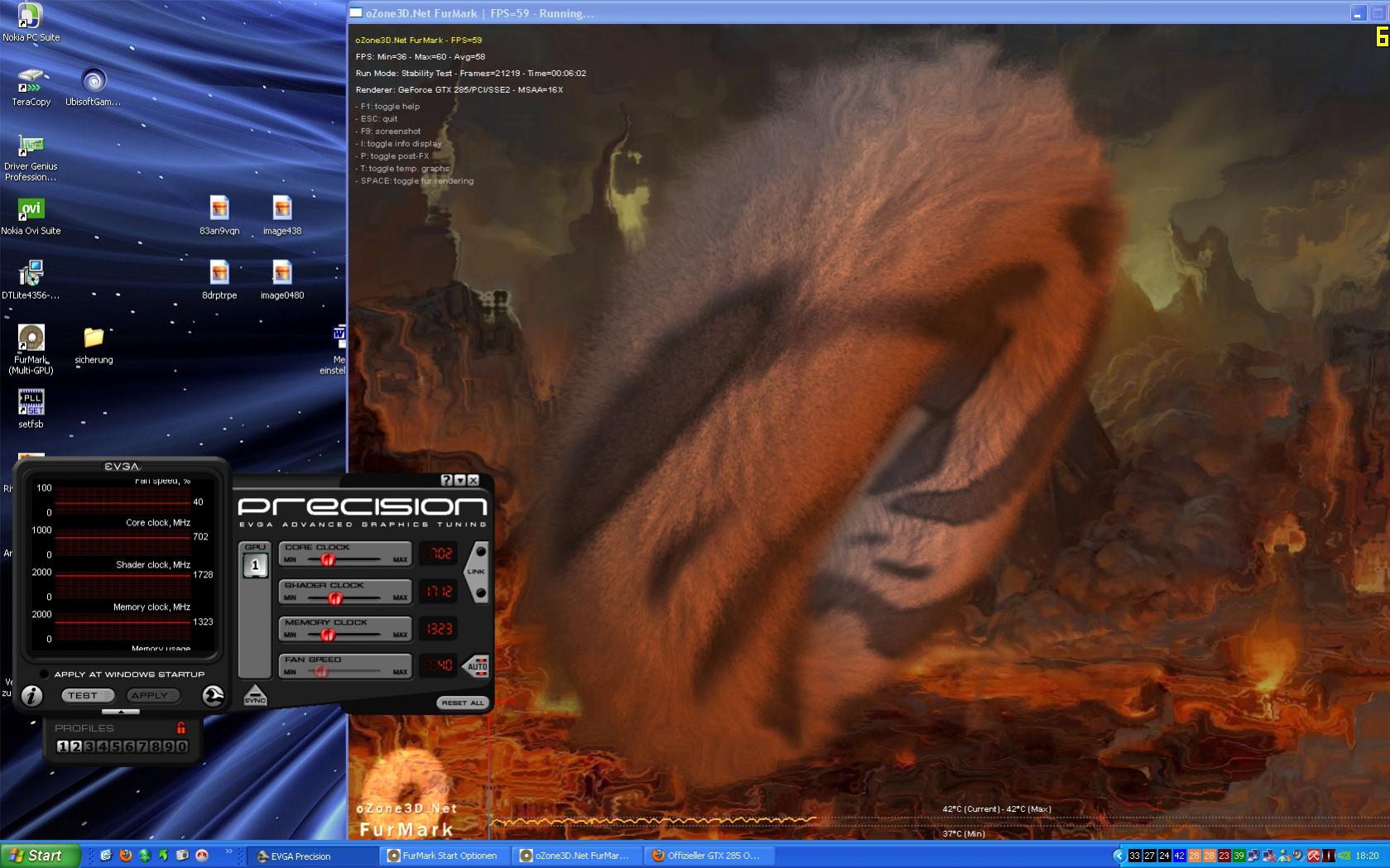Open TeraCopy desktop shortcut
This screenshot has width=1390, height=868.
31,87
